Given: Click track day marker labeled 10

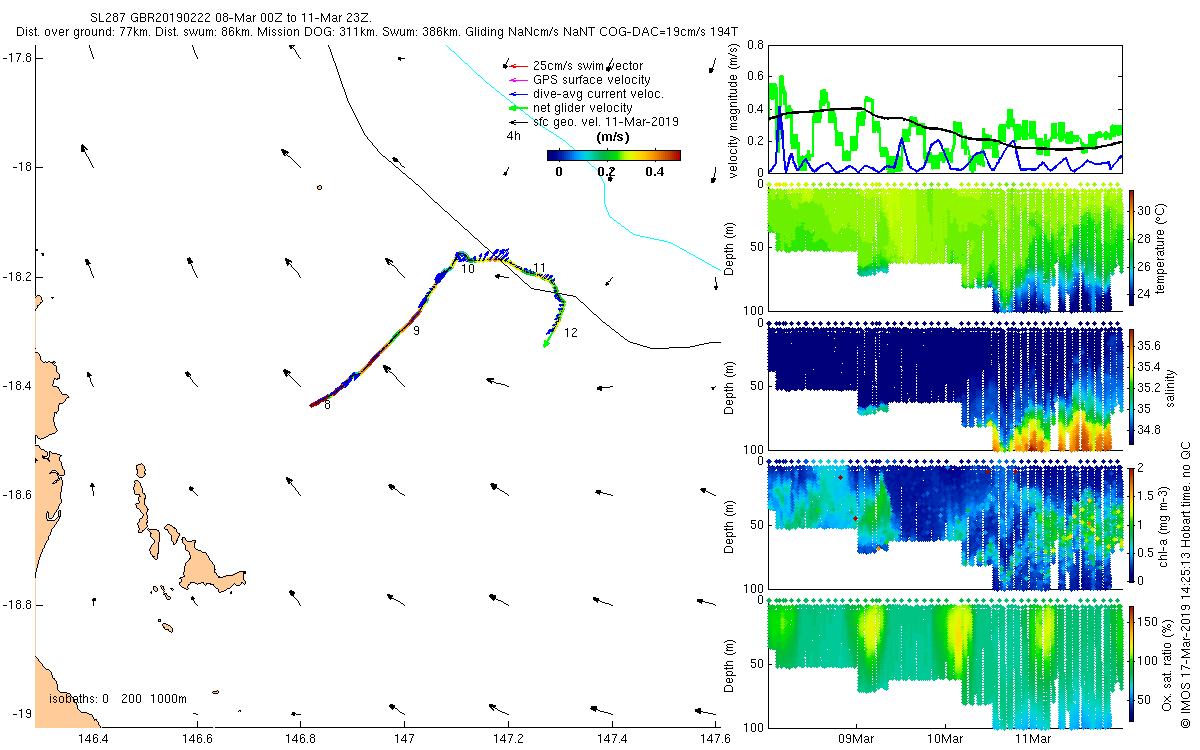Looking at the screenshot, I should tap(467, 269).
